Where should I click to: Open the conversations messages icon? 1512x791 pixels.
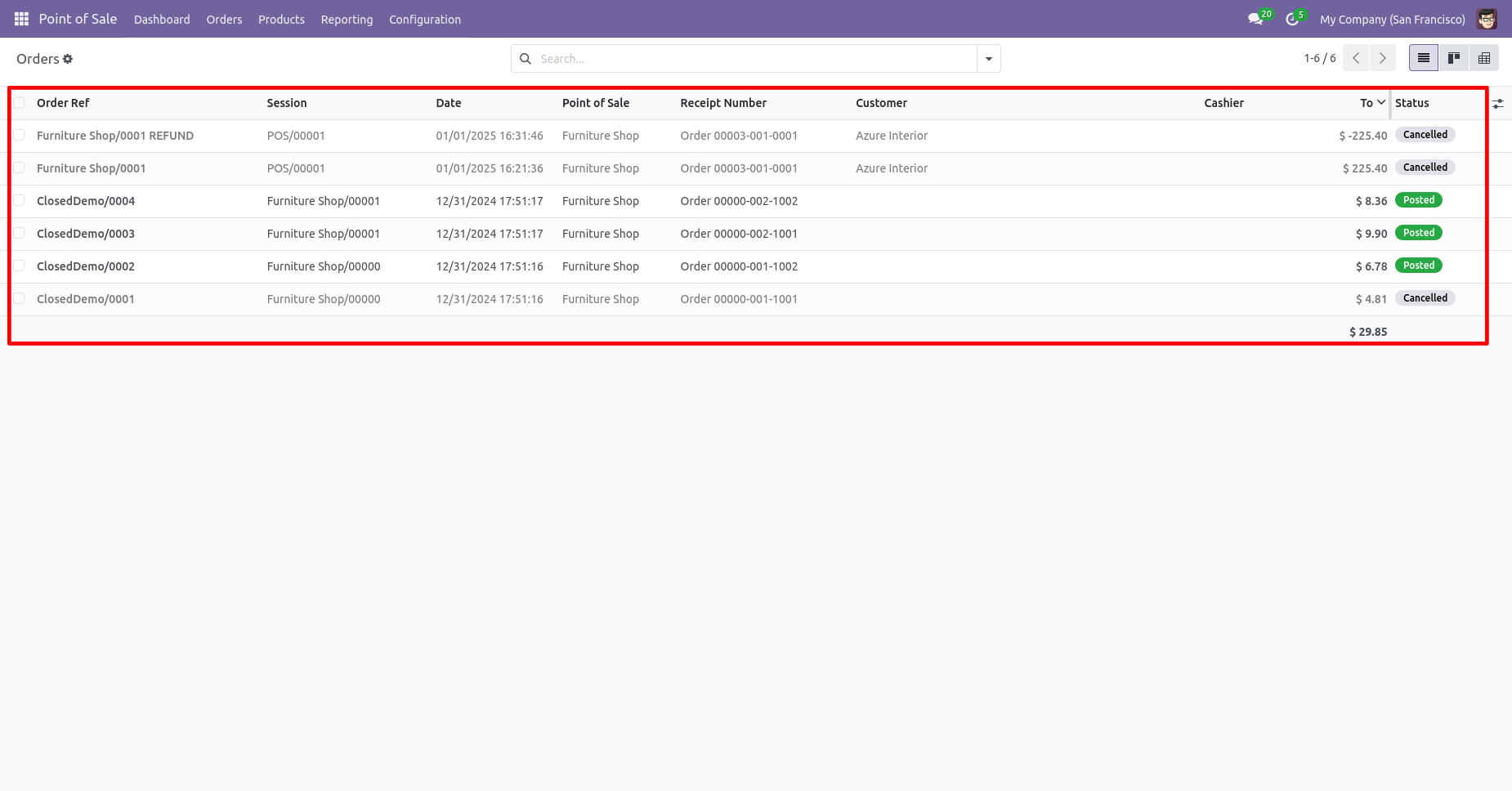(x=1255, y=19)
